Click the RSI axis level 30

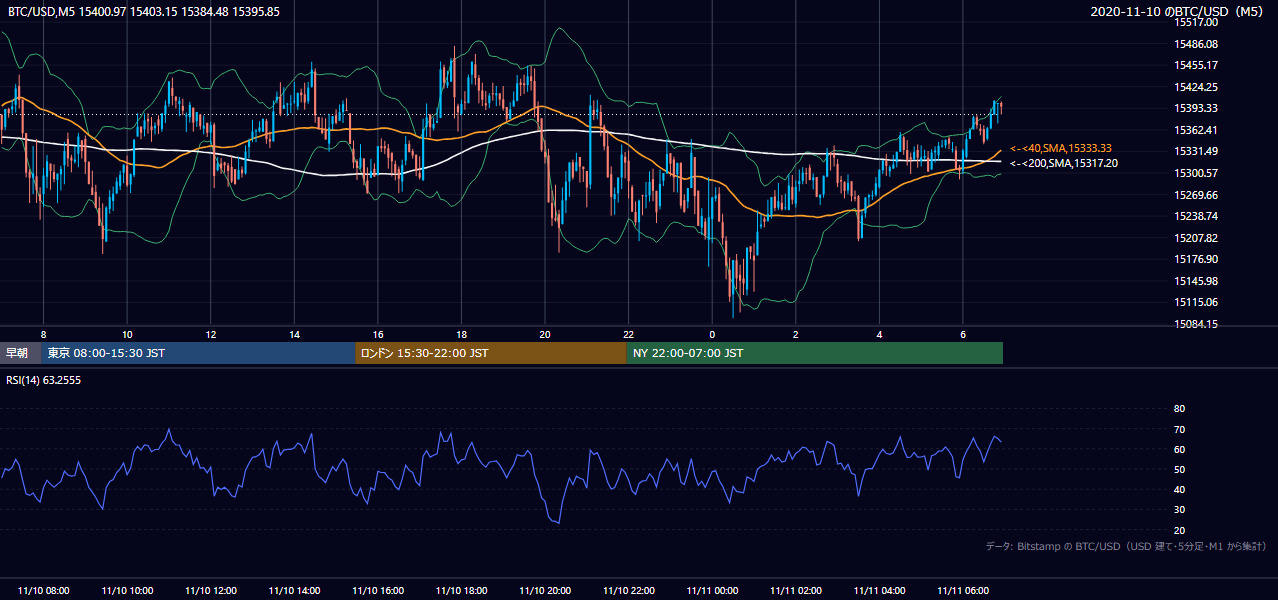coord(1179,510)
